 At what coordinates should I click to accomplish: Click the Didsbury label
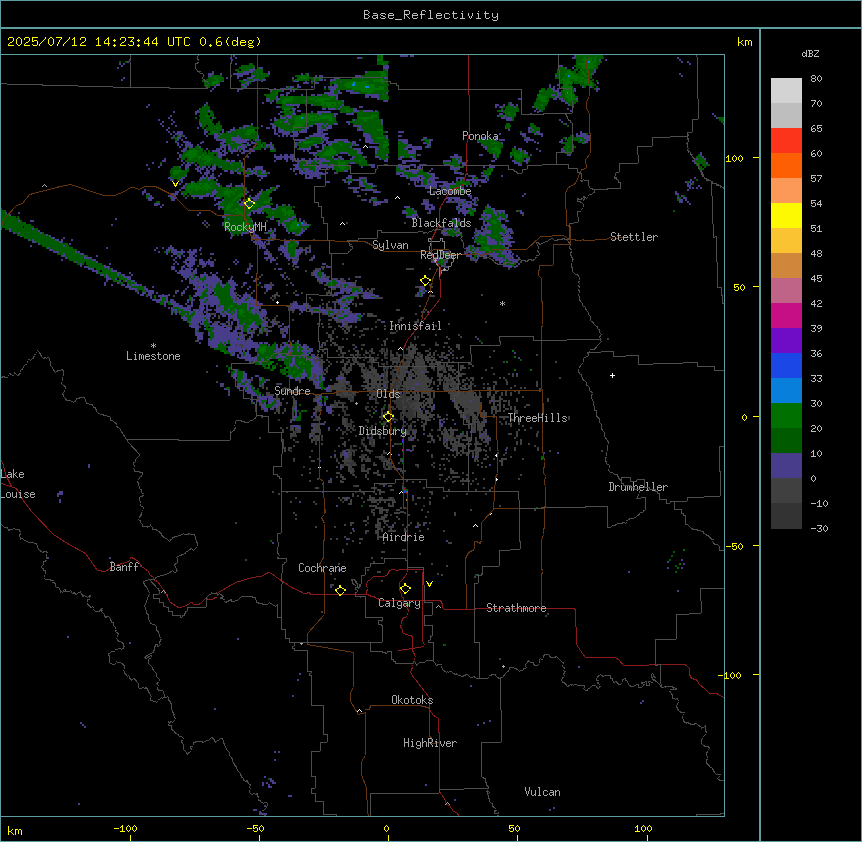(383, 431)
